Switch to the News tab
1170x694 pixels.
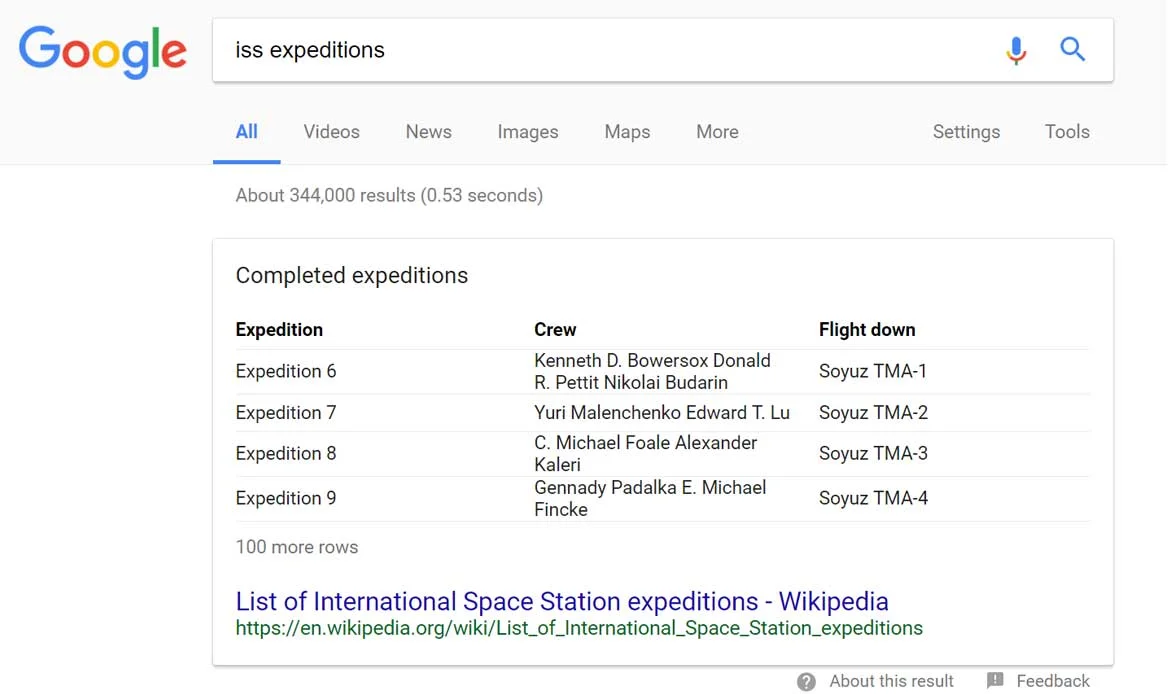tap(428, 132)
